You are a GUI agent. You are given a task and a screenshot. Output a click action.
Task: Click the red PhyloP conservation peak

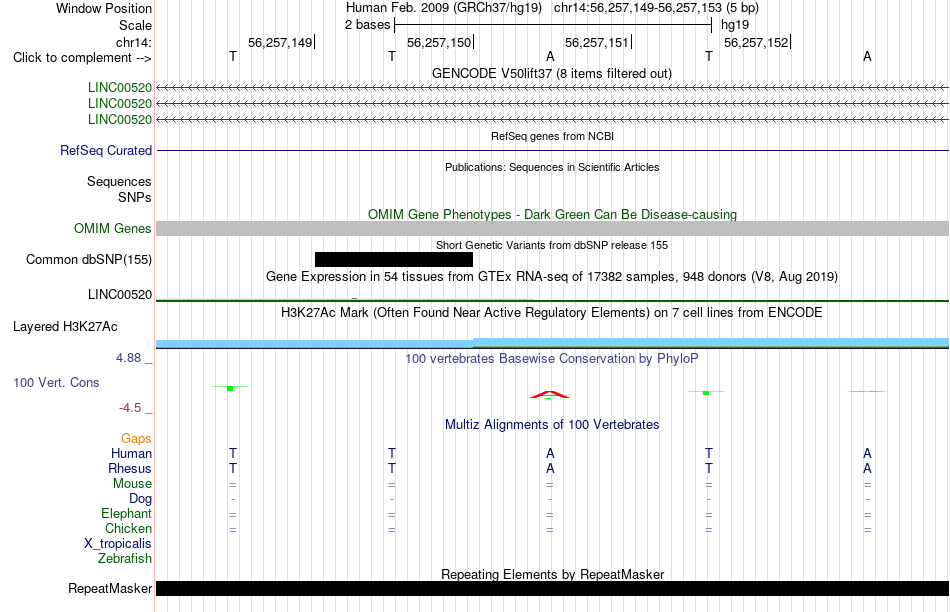[x=550, y=394]
